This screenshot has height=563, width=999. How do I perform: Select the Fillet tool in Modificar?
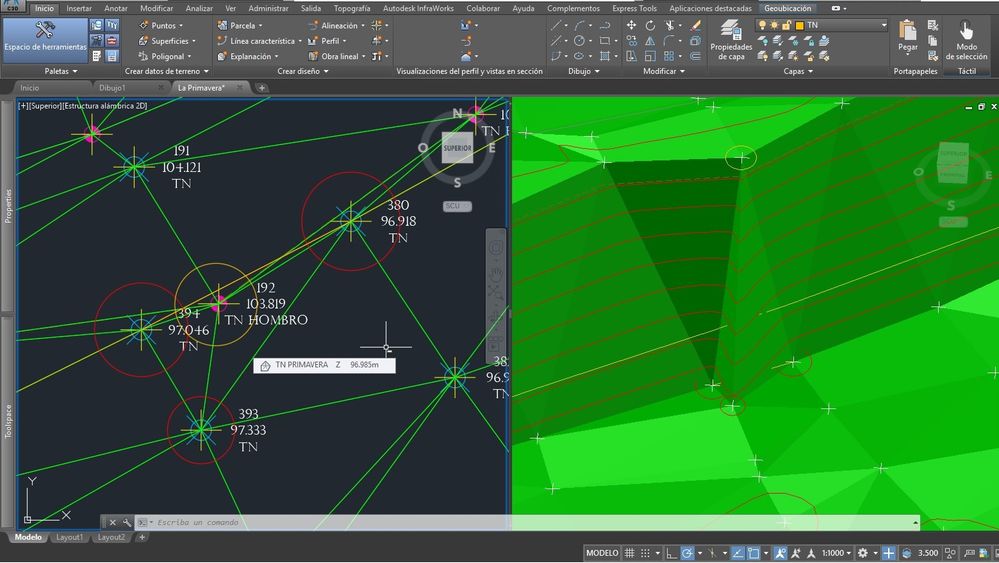point(668,41)
